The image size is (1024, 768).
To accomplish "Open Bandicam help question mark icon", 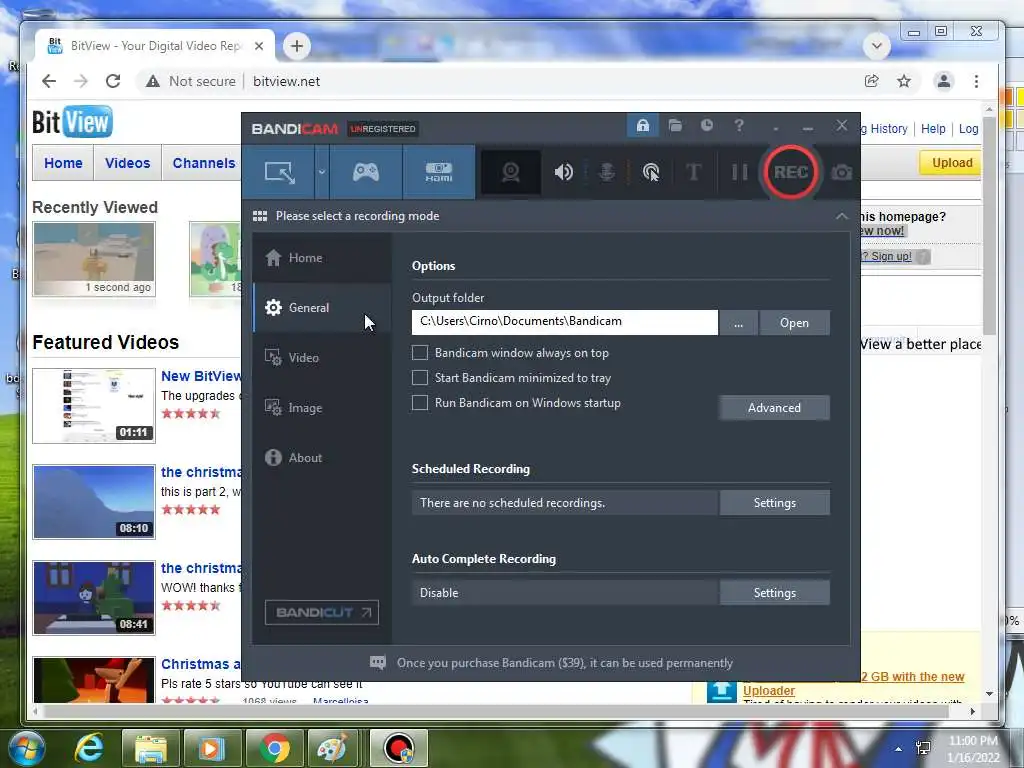I will [739, 125].
